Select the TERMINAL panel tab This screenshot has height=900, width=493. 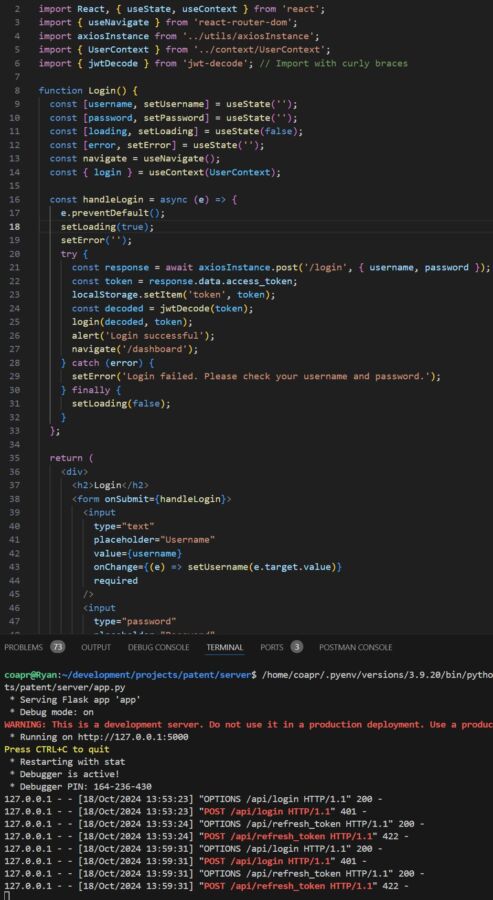pyautogui.click(x=225, y=647)
